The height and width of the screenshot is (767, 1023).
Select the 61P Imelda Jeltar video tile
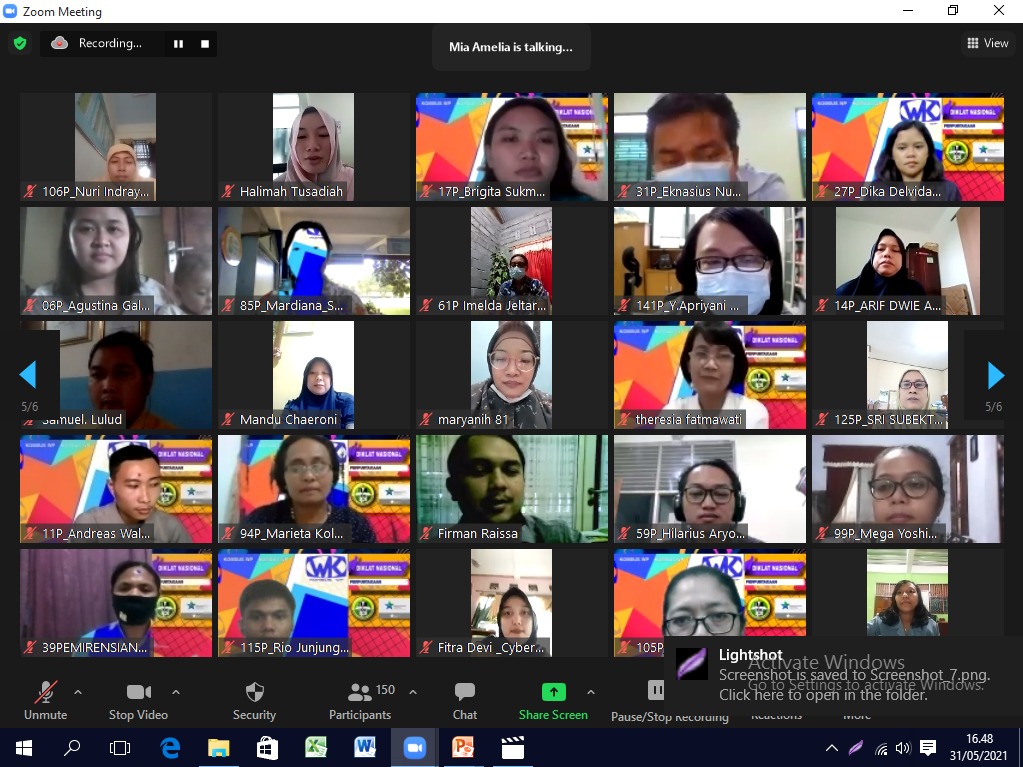512,261
